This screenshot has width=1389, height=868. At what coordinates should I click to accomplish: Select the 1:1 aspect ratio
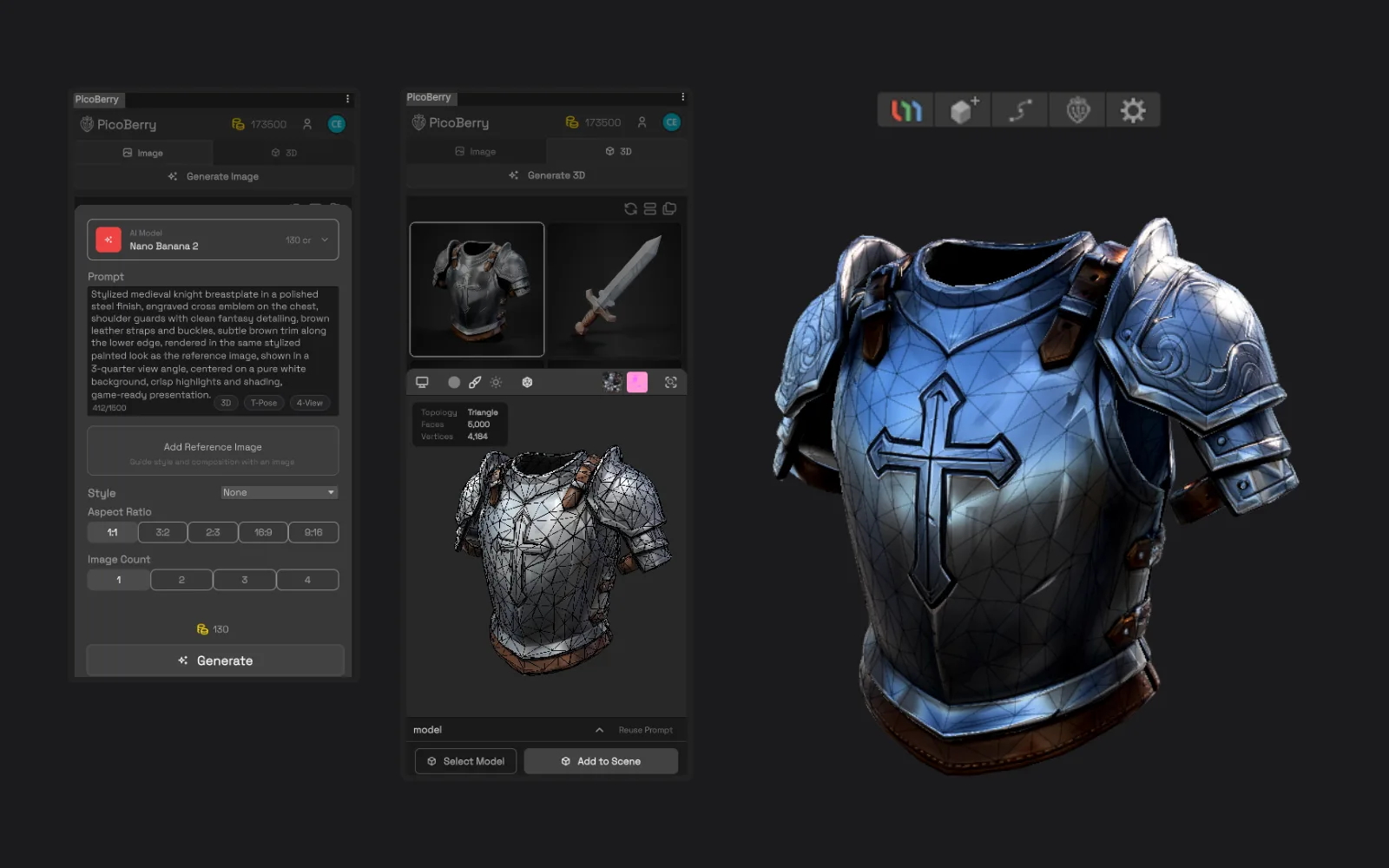click(113, 532)
